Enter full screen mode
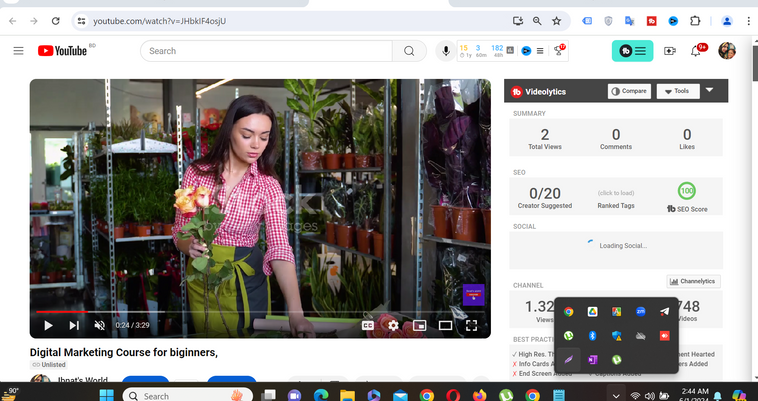Image resolution: width=758 pixels, height=401 pixels. tap(472, 325)
